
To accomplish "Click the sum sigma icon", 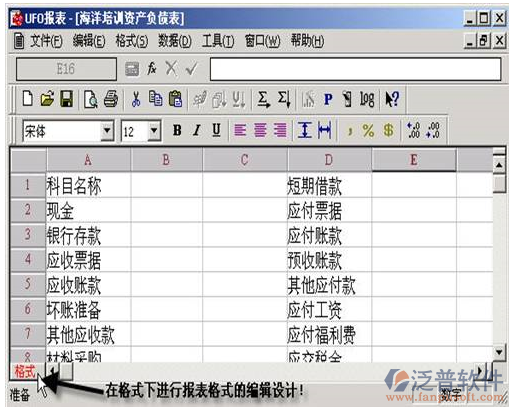I will tap(263, 99).
